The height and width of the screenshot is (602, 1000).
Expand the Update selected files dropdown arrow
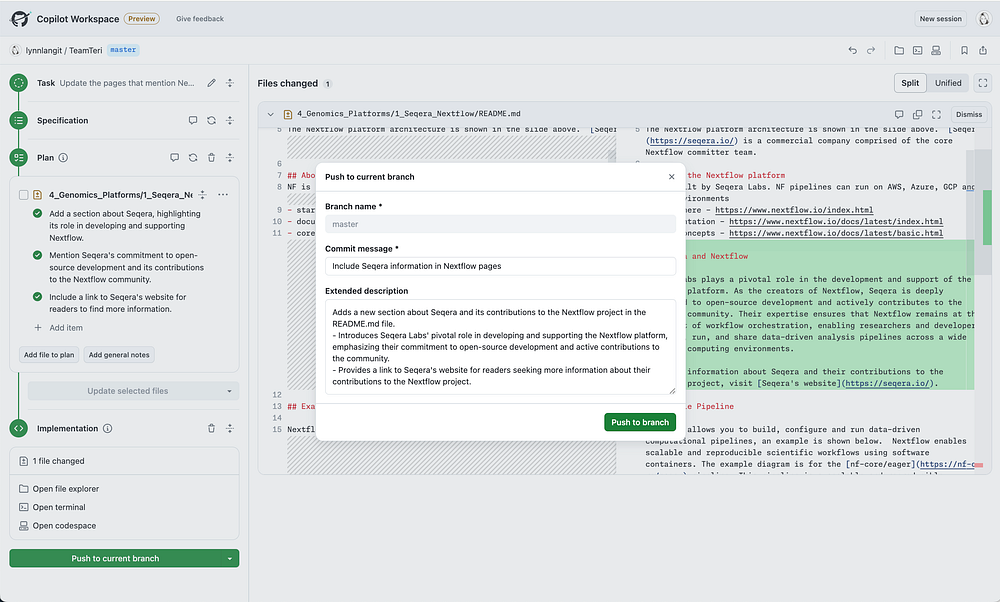[x=230, y=392]
